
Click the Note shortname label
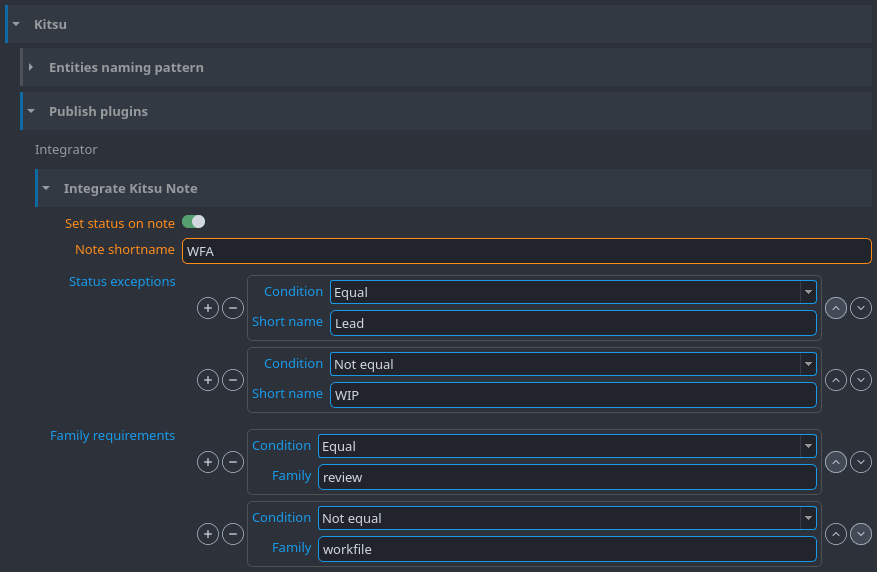pos(125,250)
